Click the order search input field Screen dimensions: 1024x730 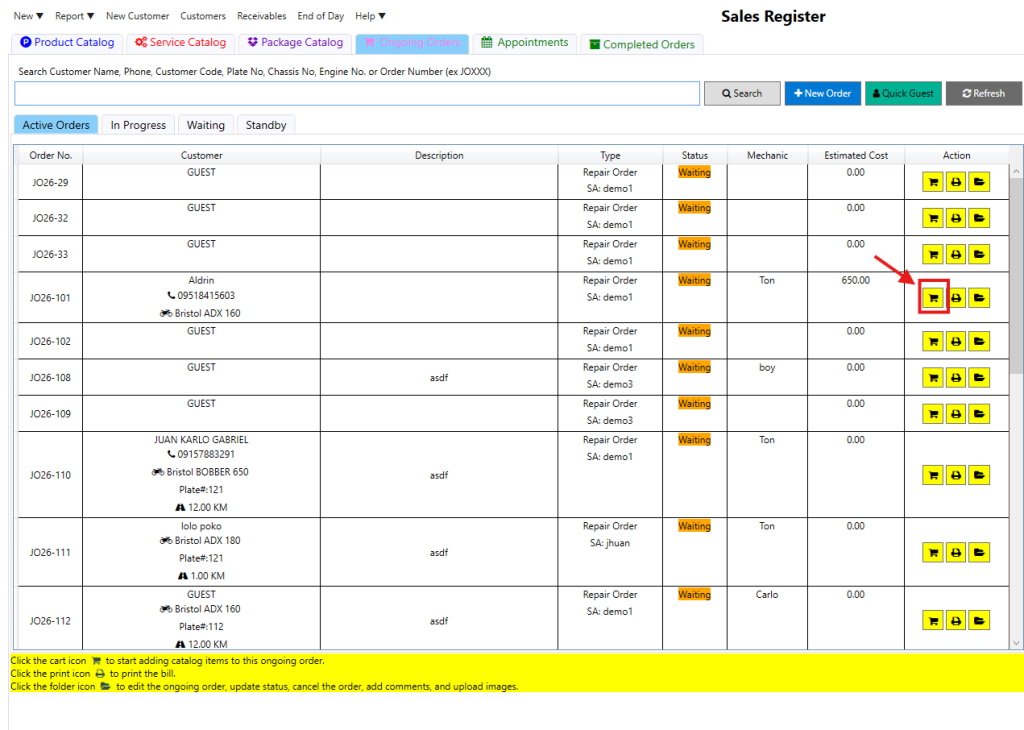pos(356,93)
